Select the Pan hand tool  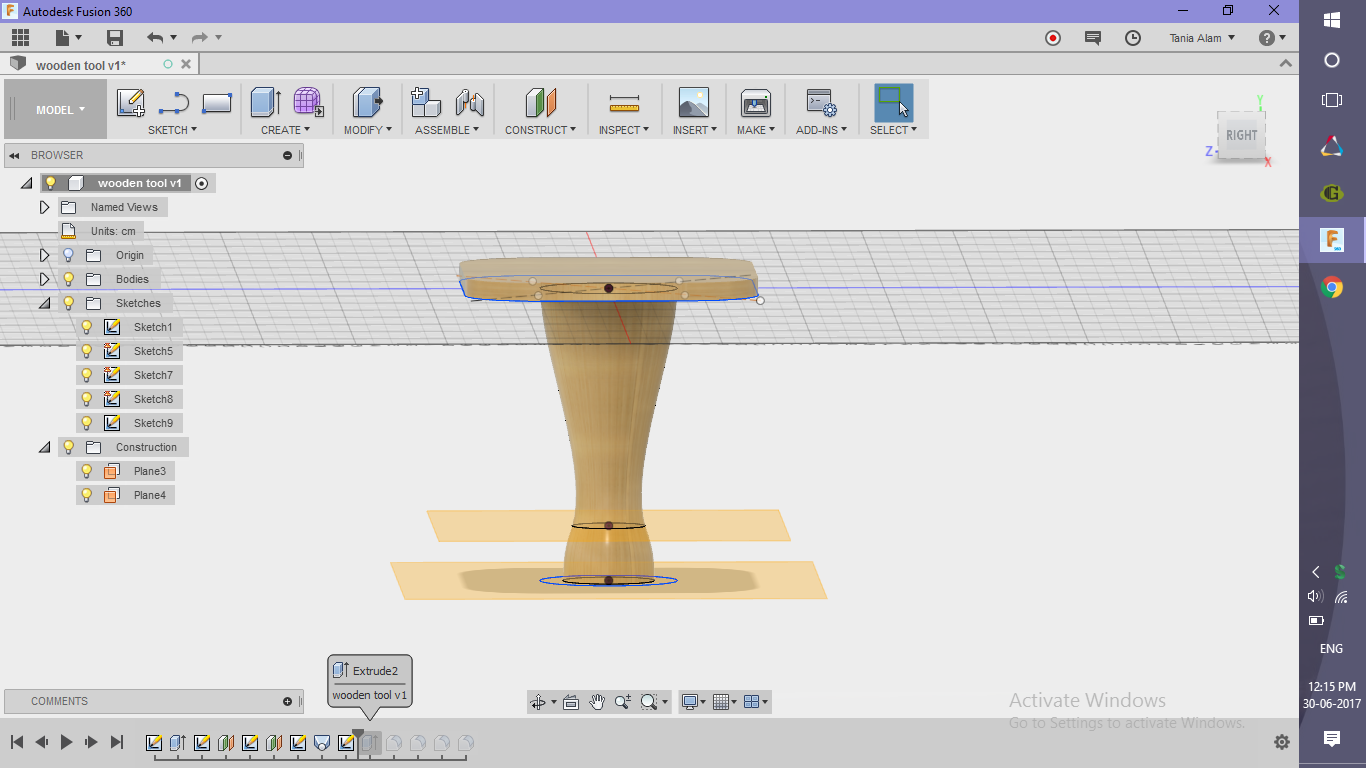[597, 702]
